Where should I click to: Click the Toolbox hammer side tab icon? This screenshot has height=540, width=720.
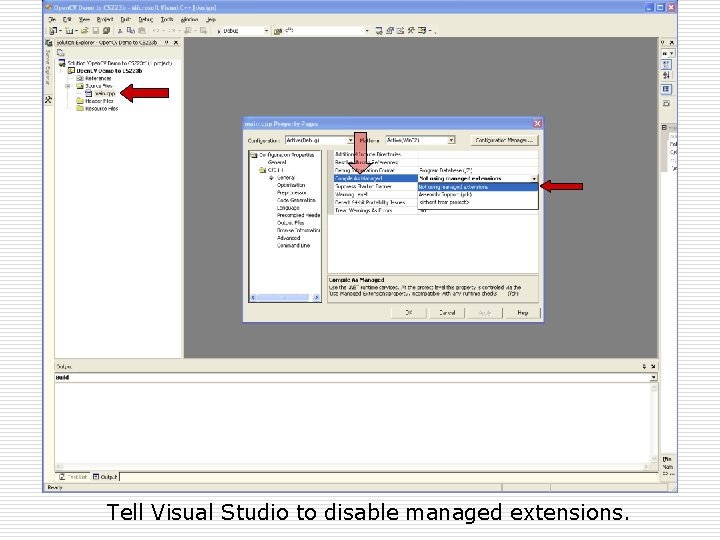click(48, 99)
